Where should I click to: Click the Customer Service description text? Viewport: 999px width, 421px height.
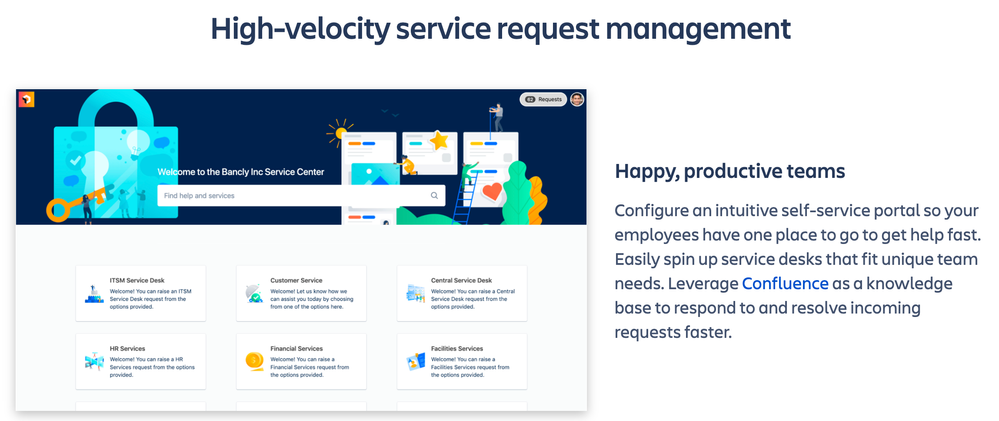point(312,299)
